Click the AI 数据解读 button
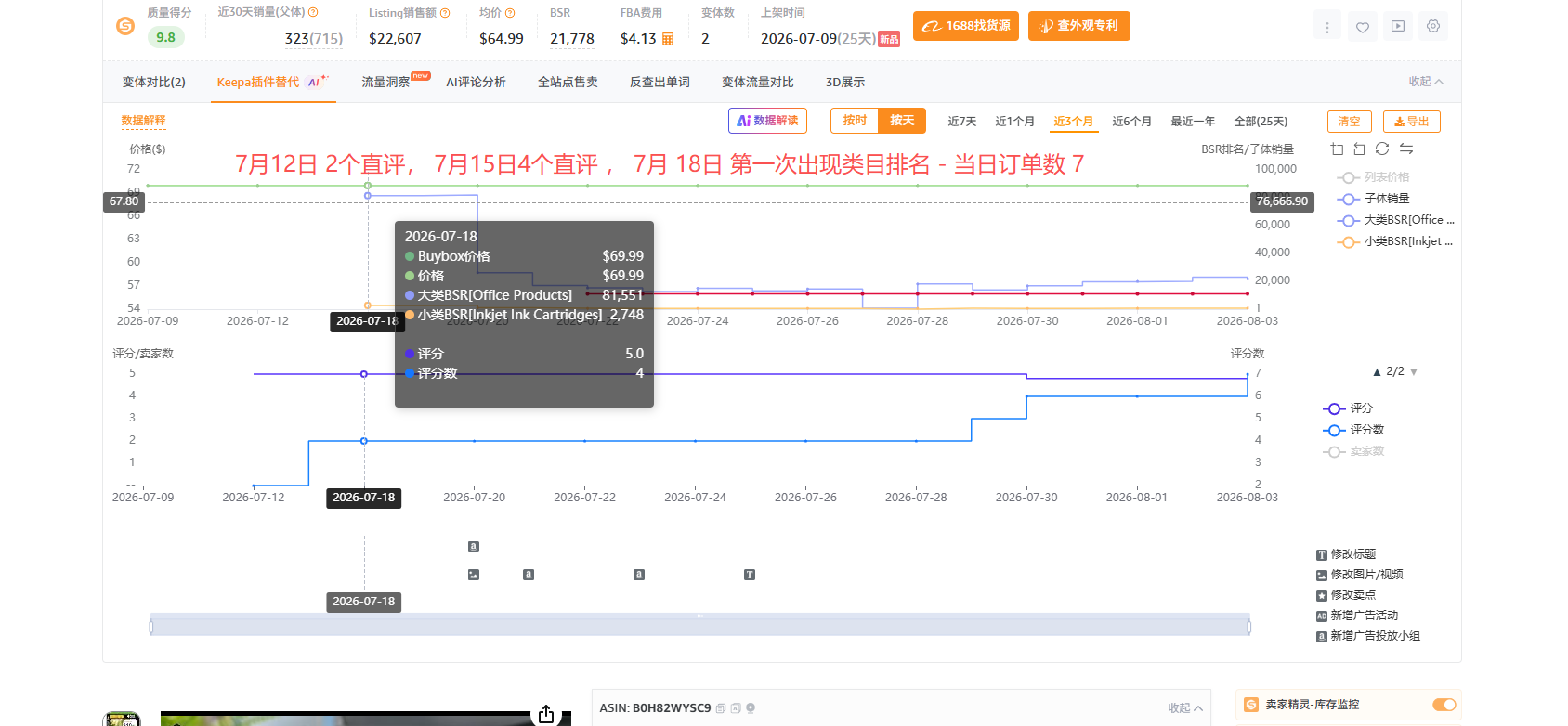Image resolution: width=1568 pixels, height=726 pixels. [x=767, y=121]
